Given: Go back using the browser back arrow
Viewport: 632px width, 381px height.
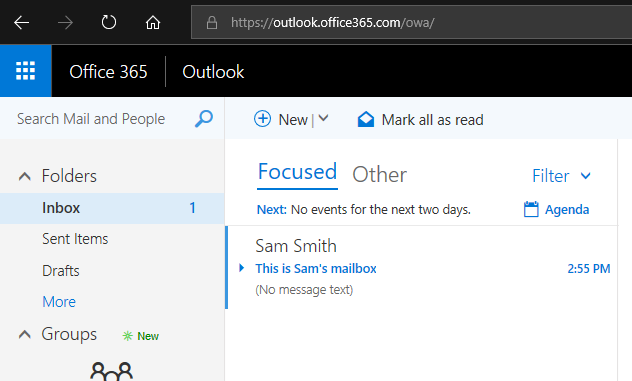Looking at the screenshot, I should pos(21,23).
